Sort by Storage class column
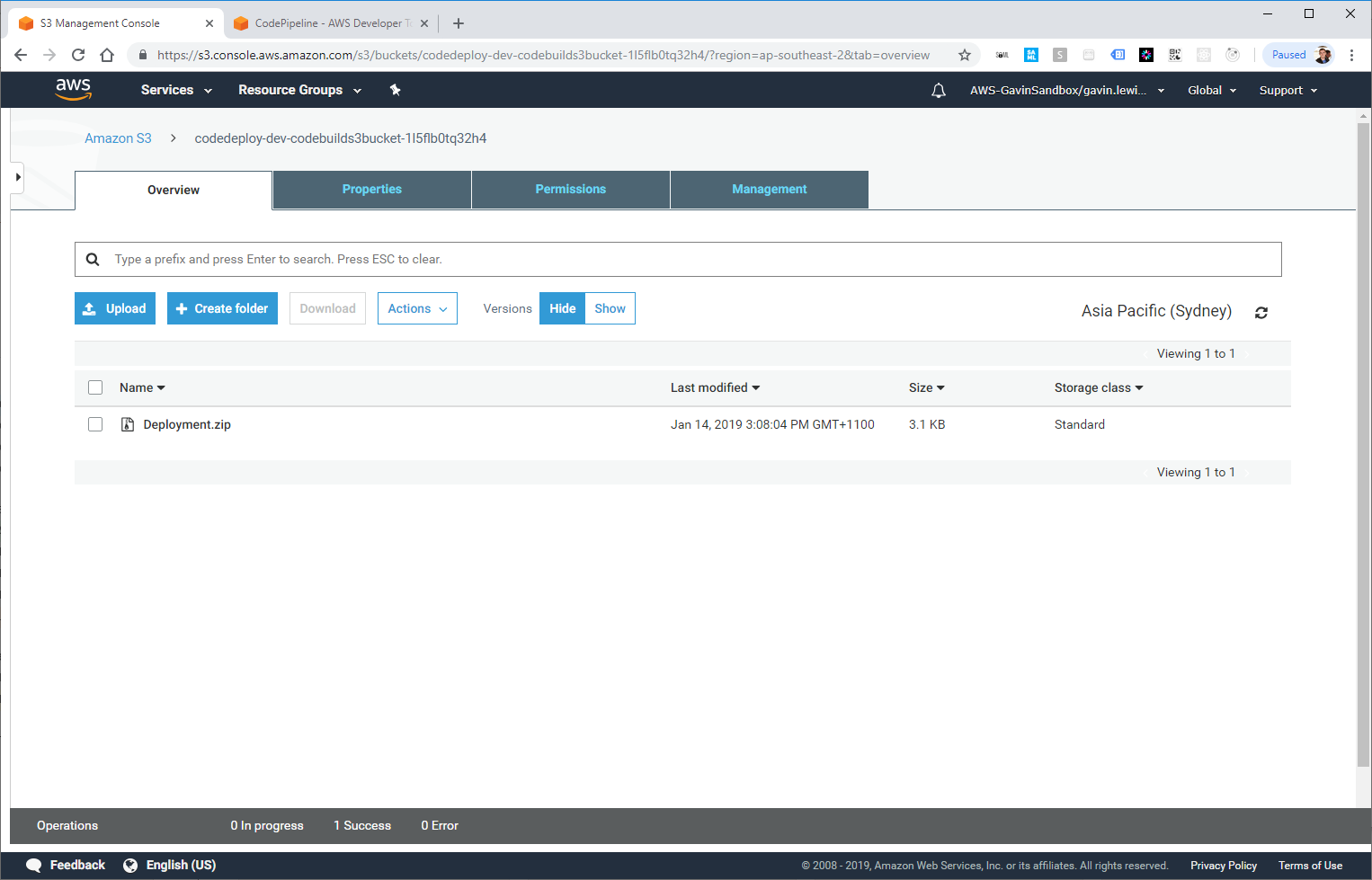Viewport: 1372px width, 880px height. click(1099, 387)
